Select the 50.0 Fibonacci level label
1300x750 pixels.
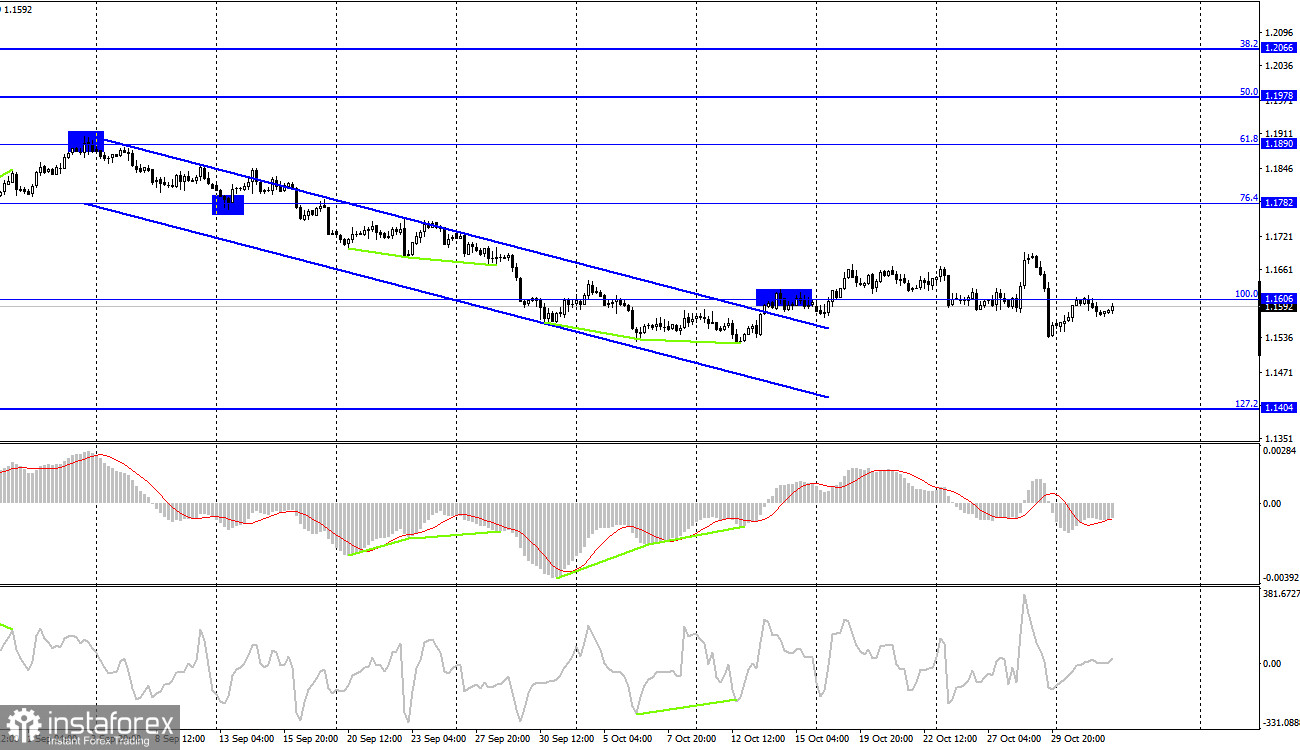click(x=1248, y=92)
